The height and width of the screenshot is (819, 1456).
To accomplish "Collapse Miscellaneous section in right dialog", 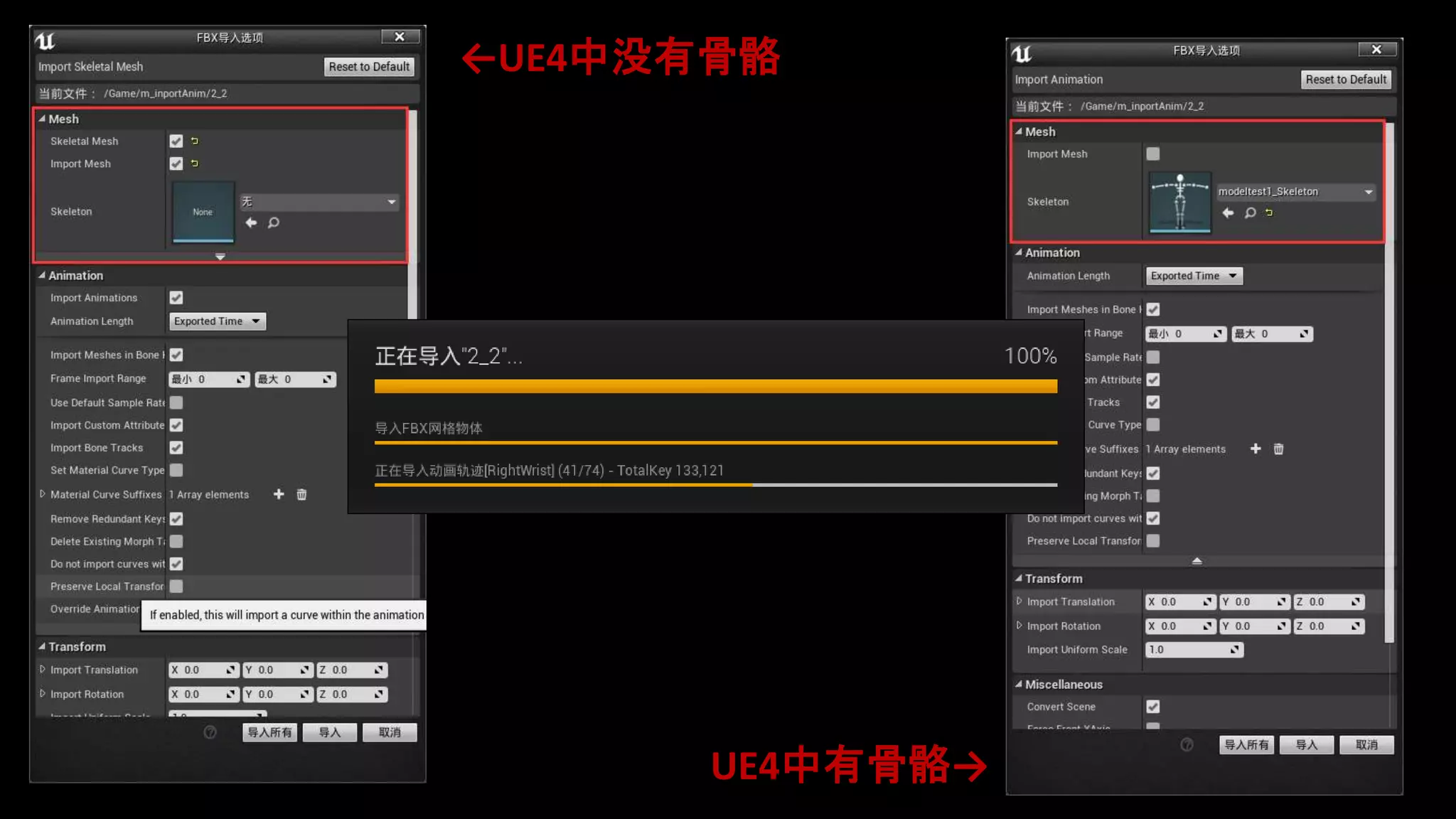I will coord(1019,684).
